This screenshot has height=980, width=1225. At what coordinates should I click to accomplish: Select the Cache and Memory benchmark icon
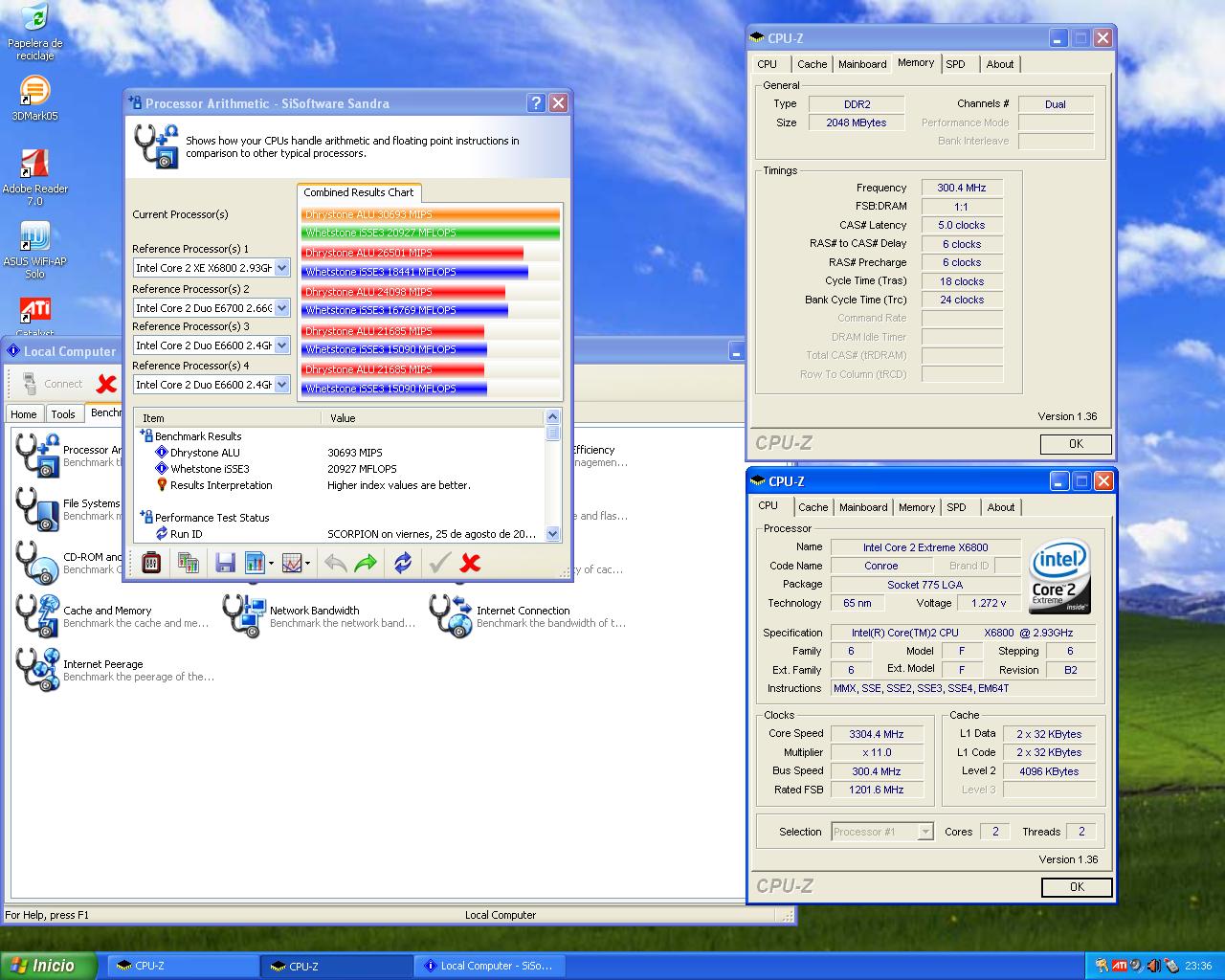click(38, 615)
